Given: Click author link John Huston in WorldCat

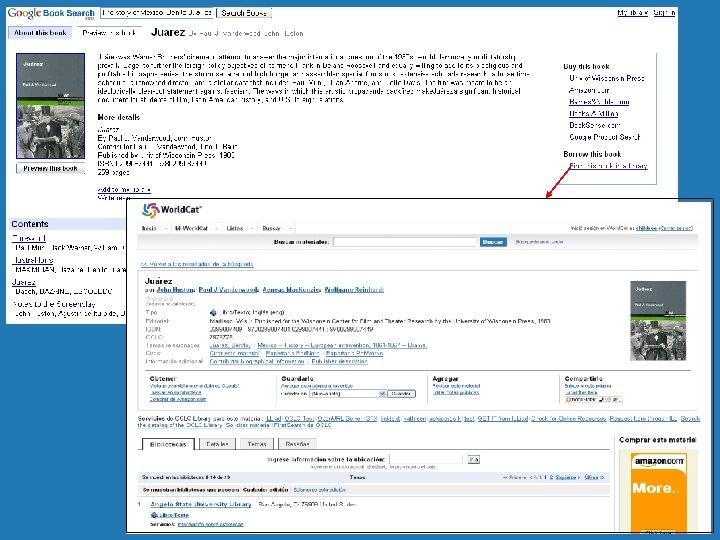Looking at the screenshot, I should pos(174,290).
